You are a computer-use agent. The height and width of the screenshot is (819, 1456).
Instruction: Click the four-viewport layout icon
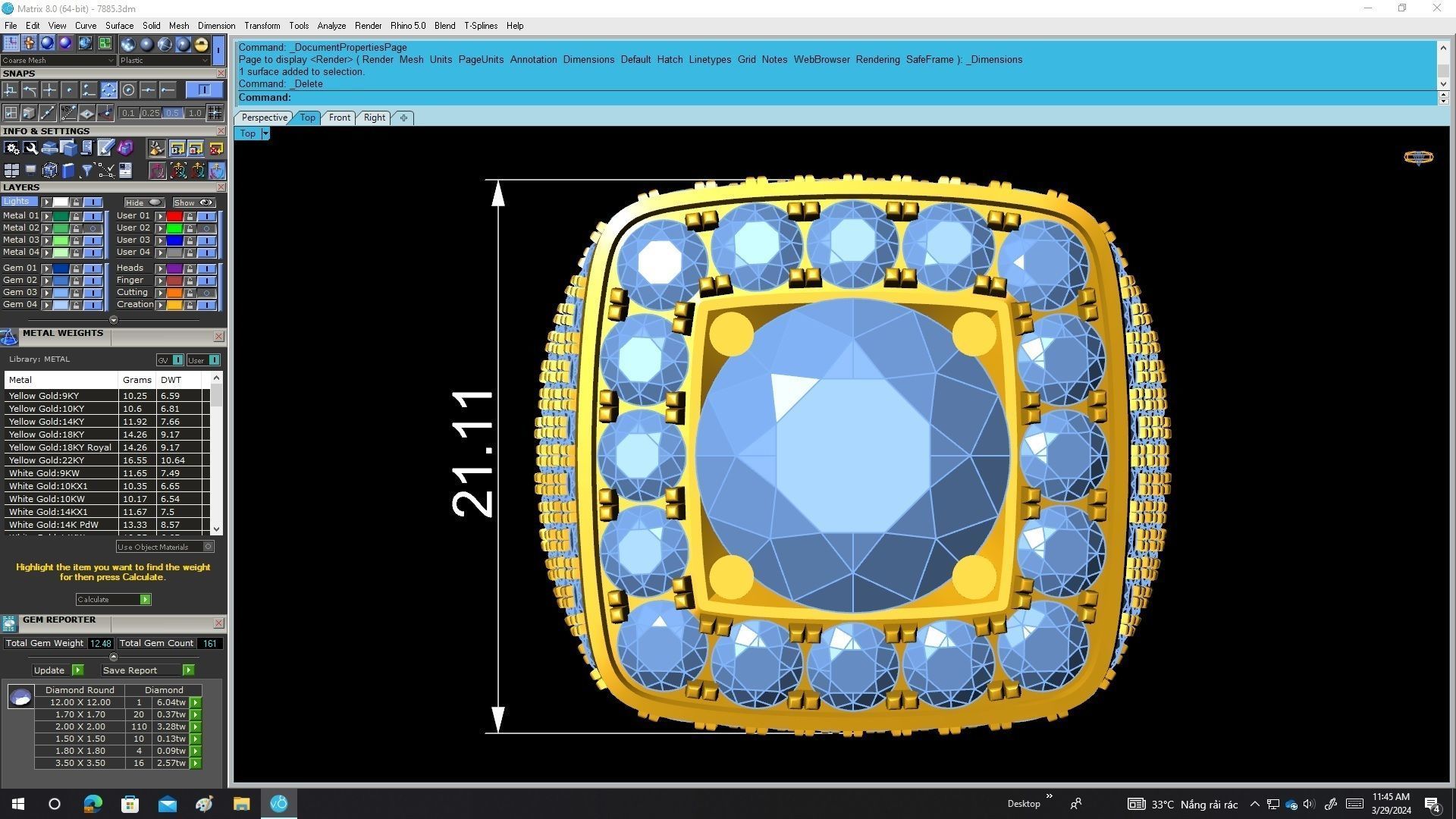pos(11,171)
